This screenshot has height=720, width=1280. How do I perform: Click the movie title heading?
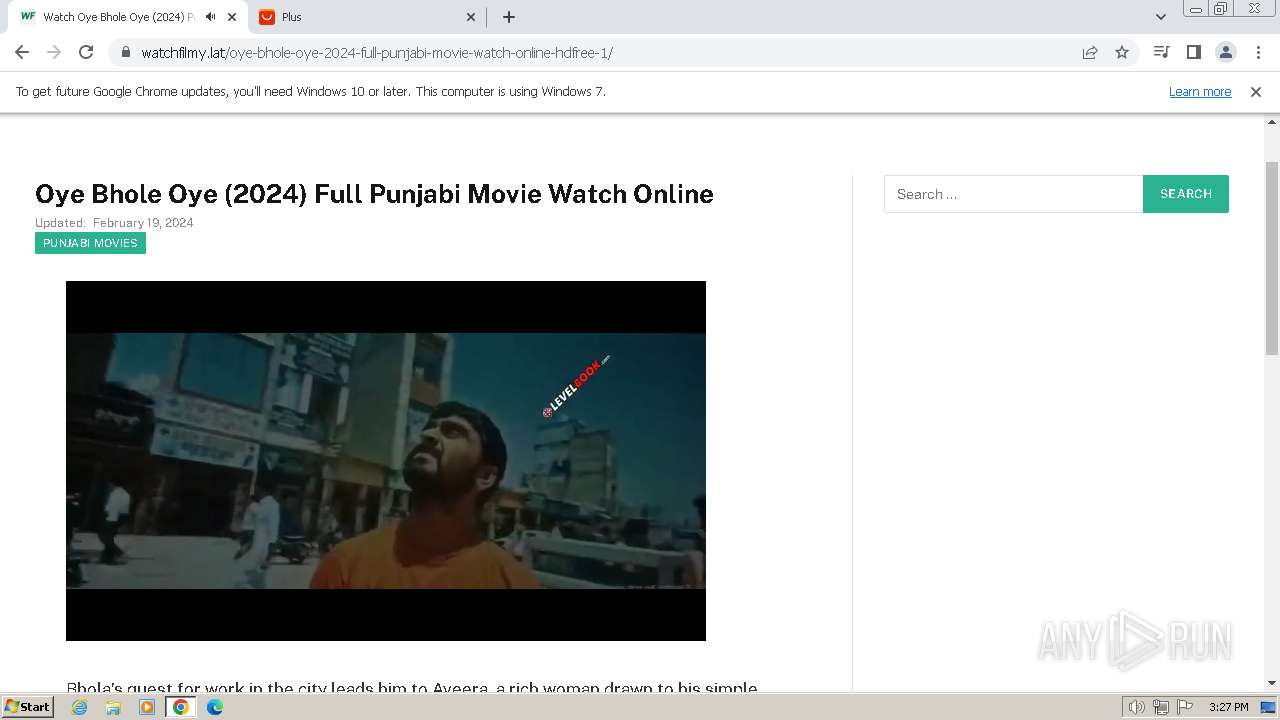(x=374, y=194)
